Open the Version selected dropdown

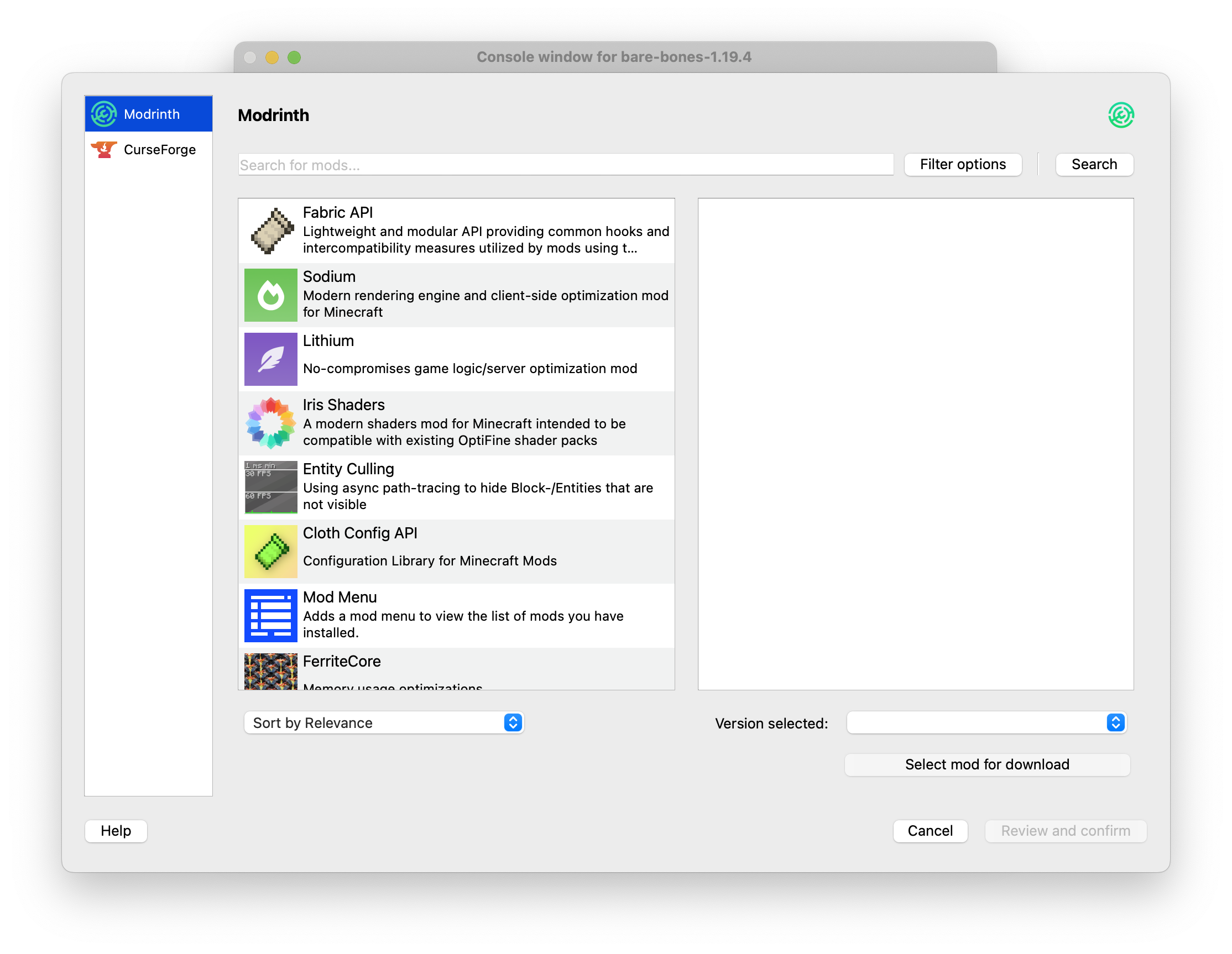[x=986, y=723]
